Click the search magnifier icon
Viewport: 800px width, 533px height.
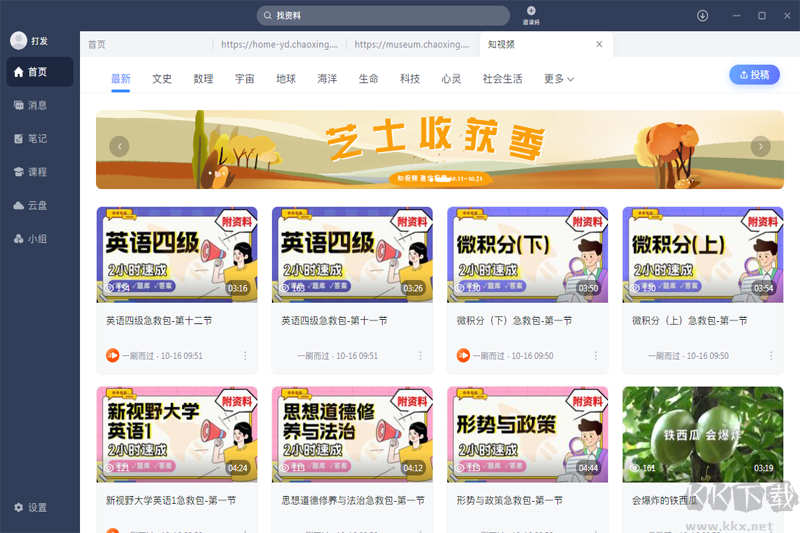(267, 16)
